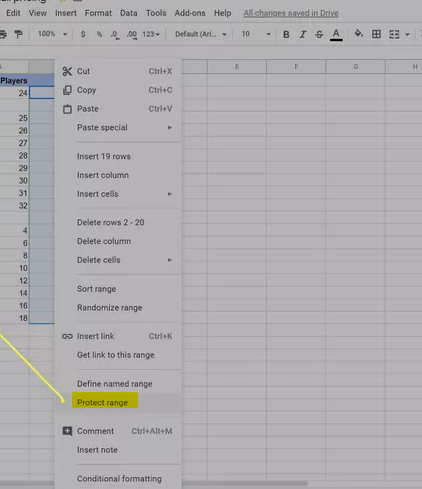Open the Borders tool
This screenshot has width=422, height=489.
376,34
